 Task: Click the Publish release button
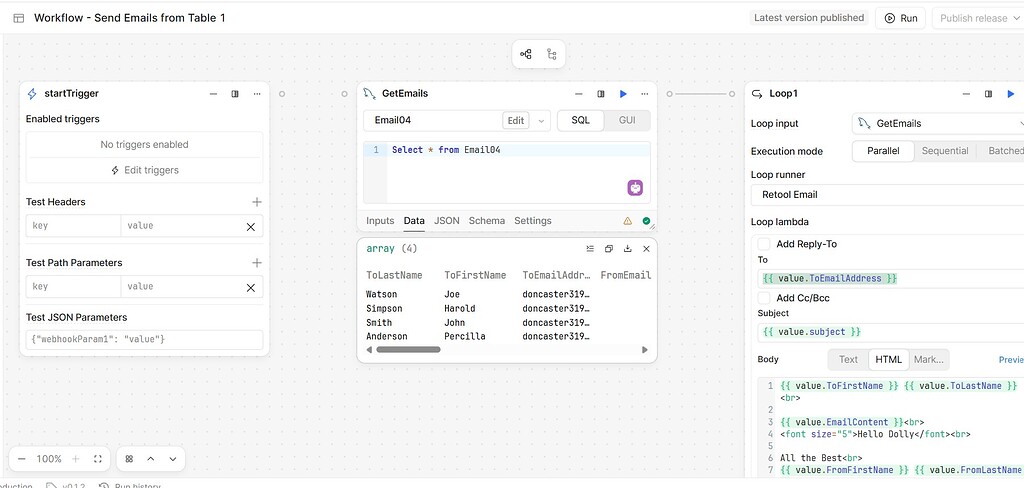(978, 18)
